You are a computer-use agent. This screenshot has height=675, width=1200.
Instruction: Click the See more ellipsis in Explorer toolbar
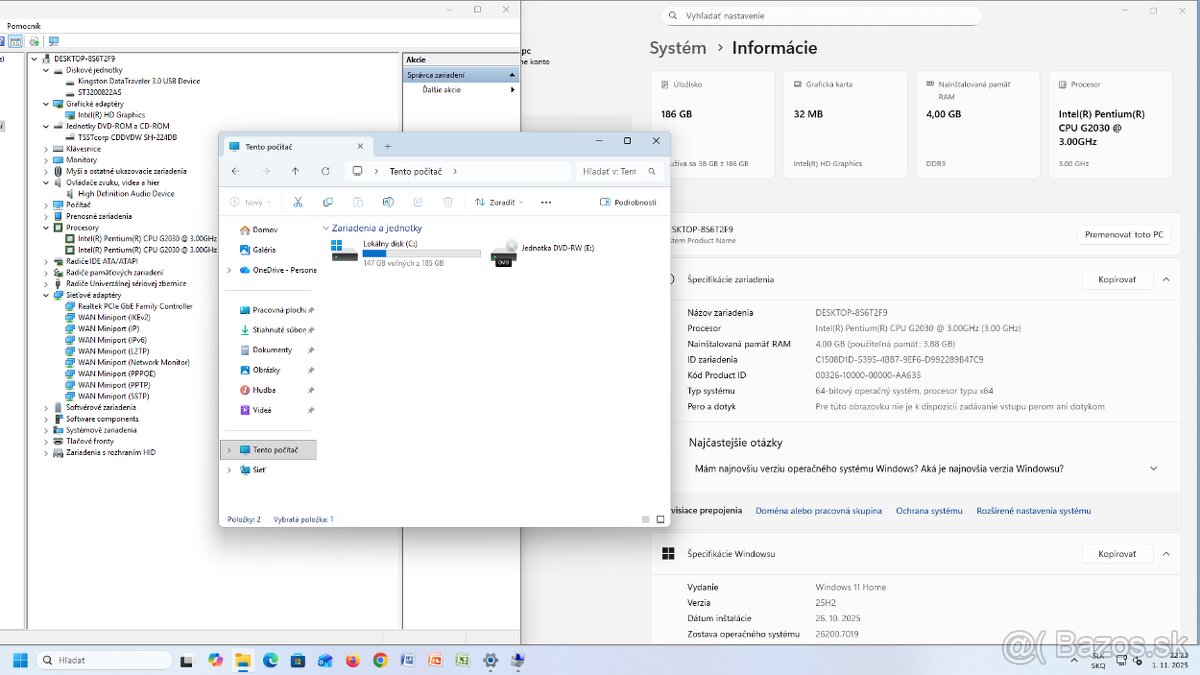tap(544, 202)
